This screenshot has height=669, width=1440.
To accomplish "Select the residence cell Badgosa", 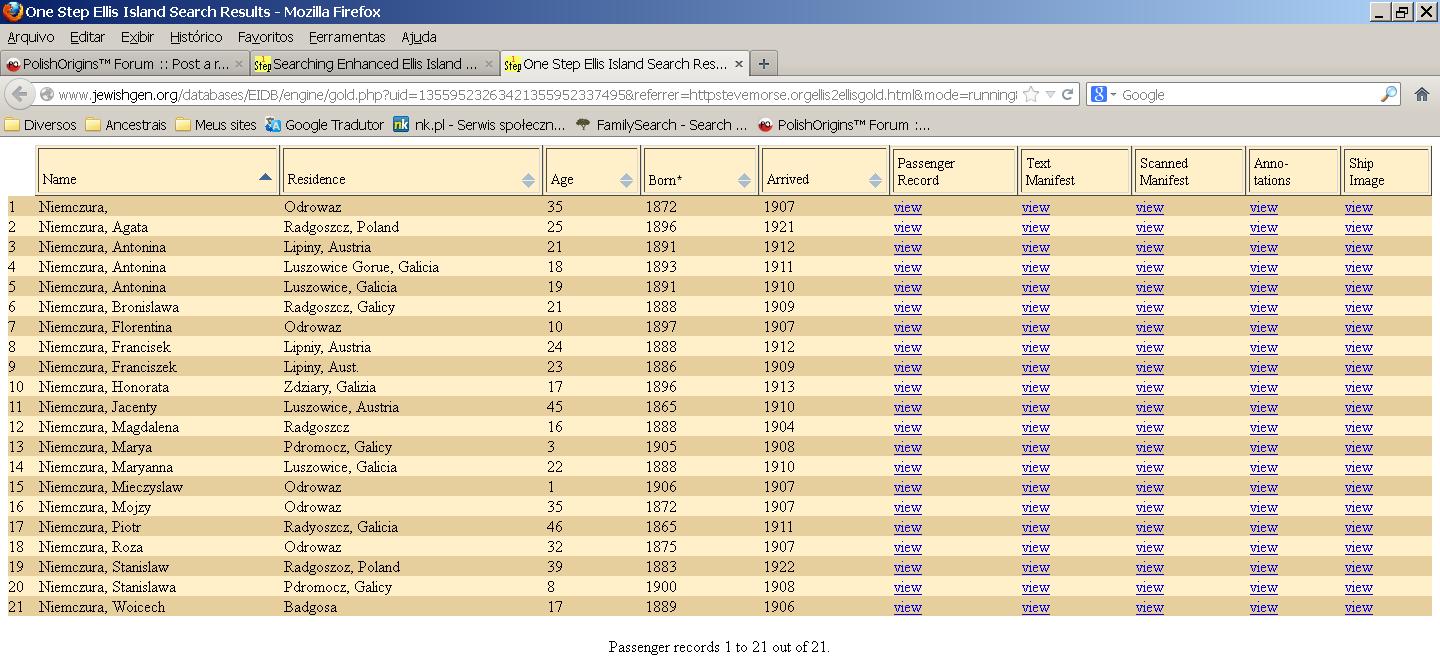I will (310, 607).
